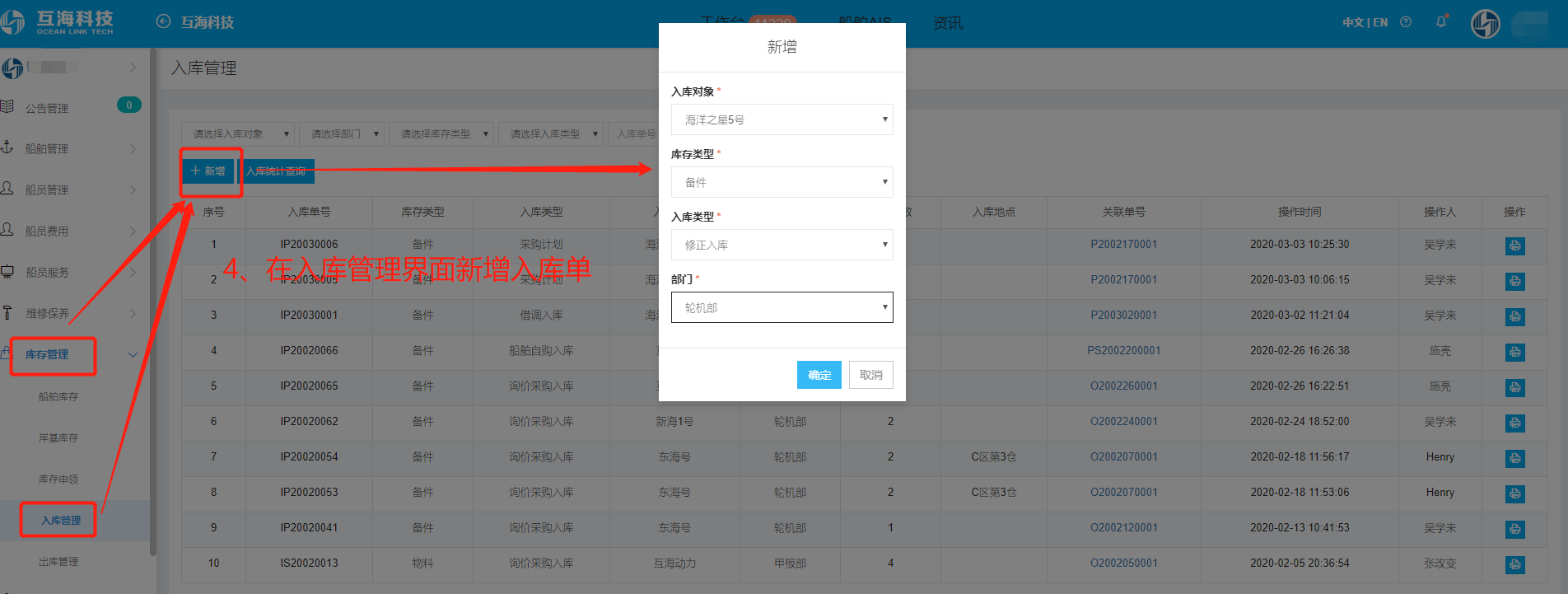Click the print icon for row IP20030006

[1515, 246]
